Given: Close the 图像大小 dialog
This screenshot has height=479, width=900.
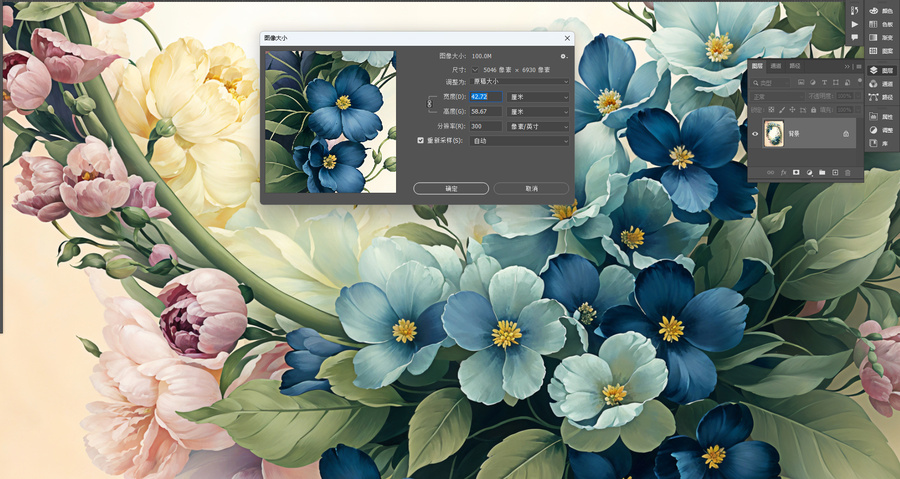Looking at the screenshot, I should [x=567, y=38].
